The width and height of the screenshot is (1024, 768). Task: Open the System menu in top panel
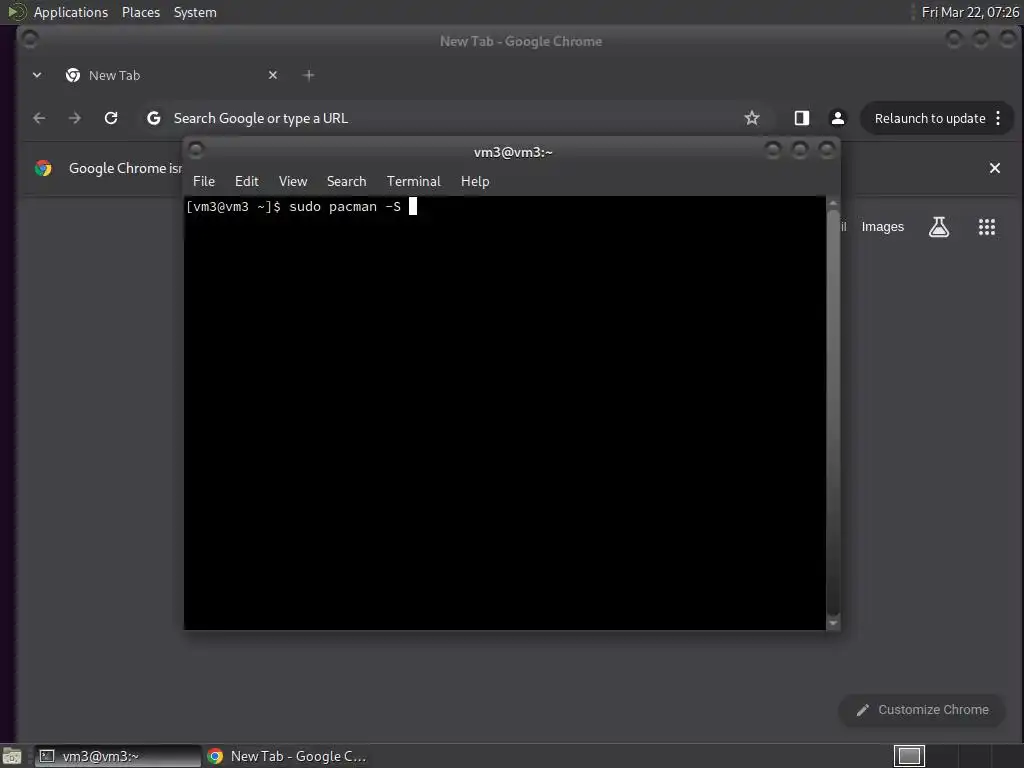click(195, 12)
